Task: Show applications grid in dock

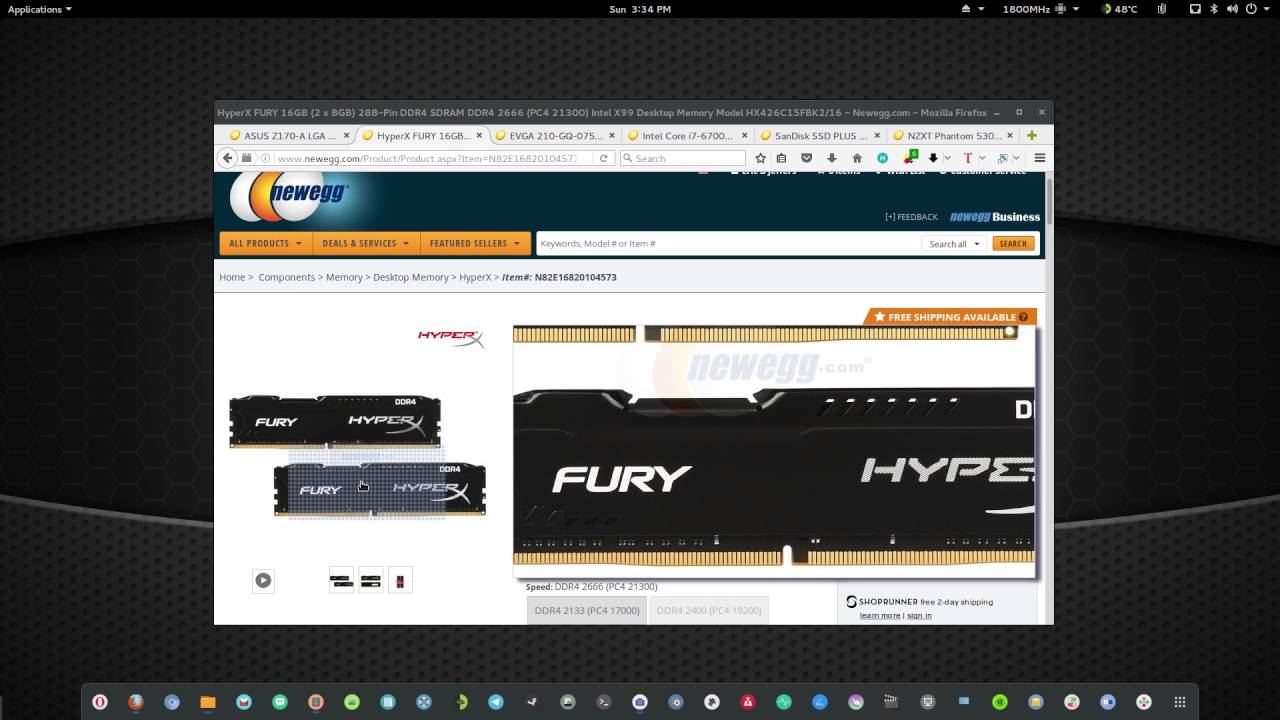Action: pyautogui.click(x=1180, y=702)
